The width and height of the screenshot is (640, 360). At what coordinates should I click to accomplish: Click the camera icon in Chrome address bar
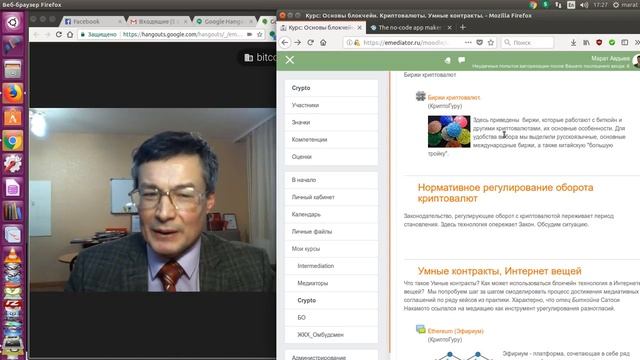pyautogui.click(x=249, y=35)
